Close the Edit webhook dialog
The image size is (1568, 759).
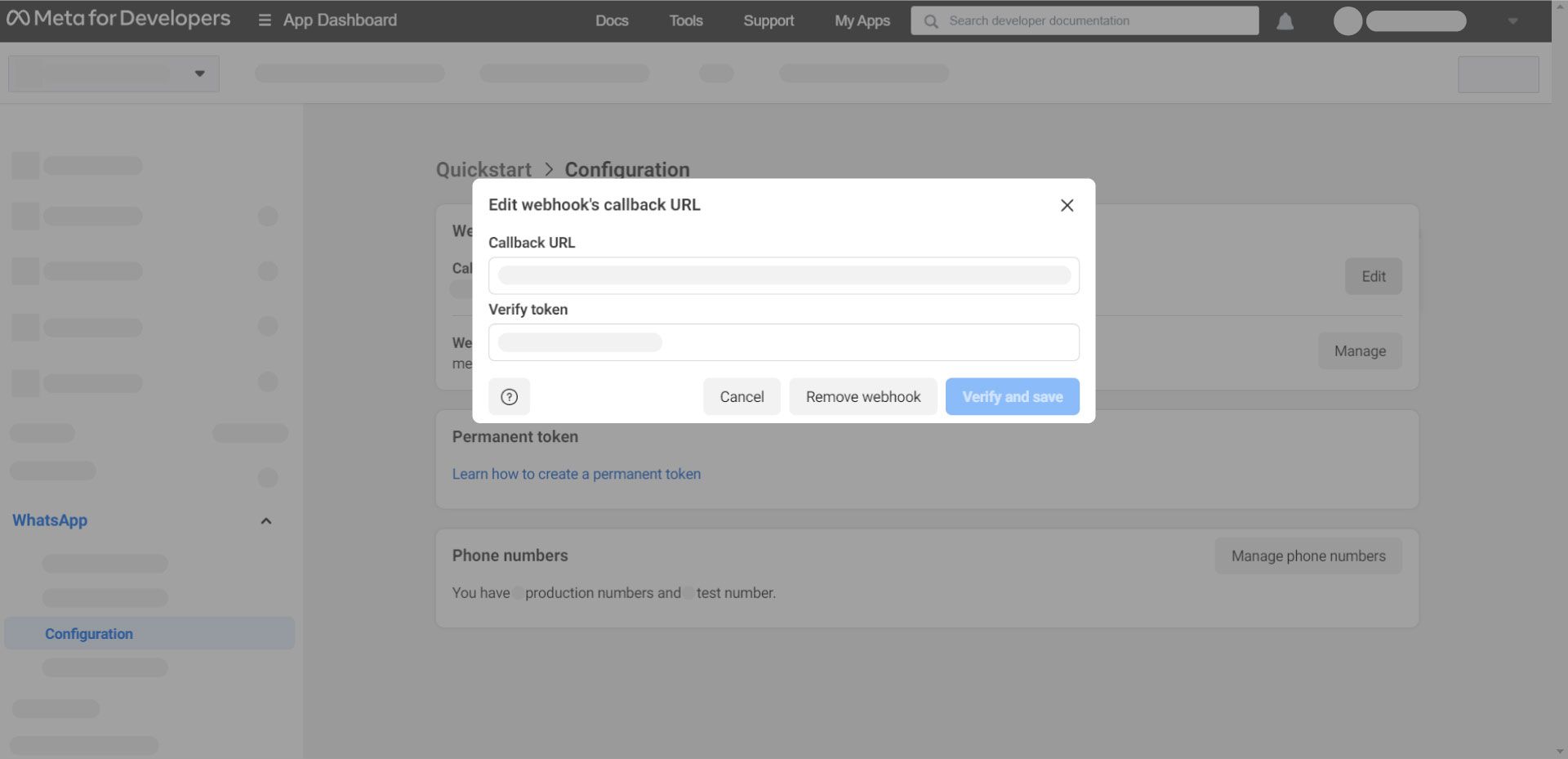[x=1067, y=205]
